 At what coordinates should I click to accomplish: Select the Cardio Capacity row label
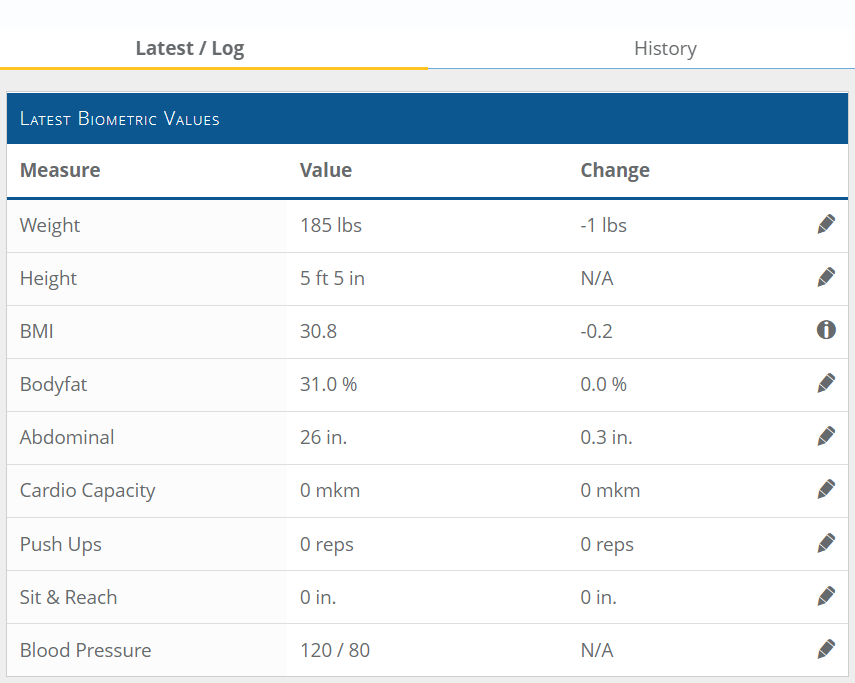(x=88, y=491)
